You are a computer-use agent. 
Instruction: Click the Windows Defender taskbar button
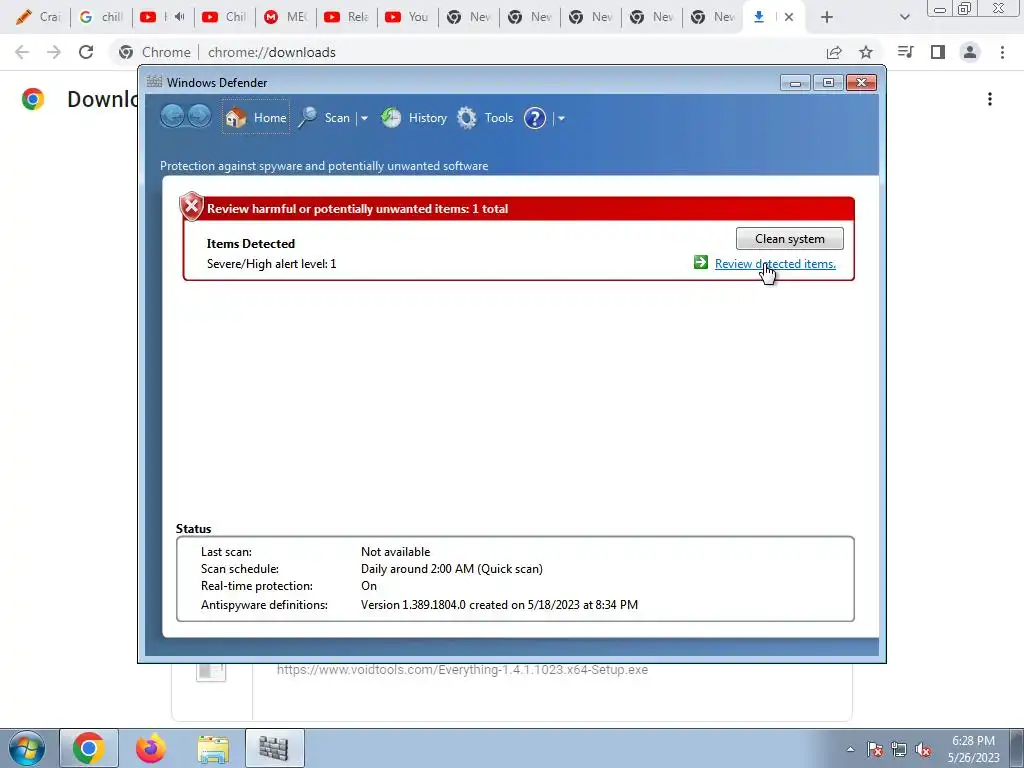[274, 748]
